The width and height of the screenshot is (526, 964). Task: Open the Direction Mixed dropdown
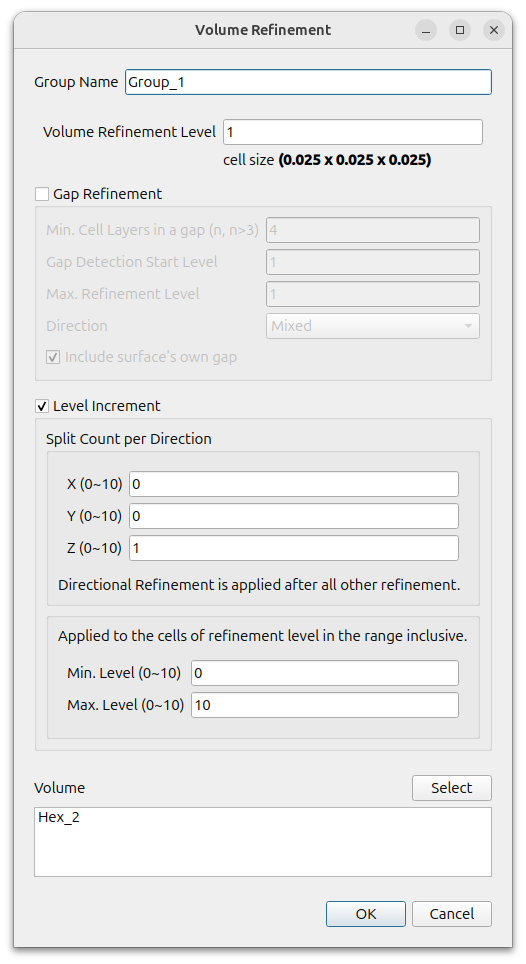(x=372, y=326)
